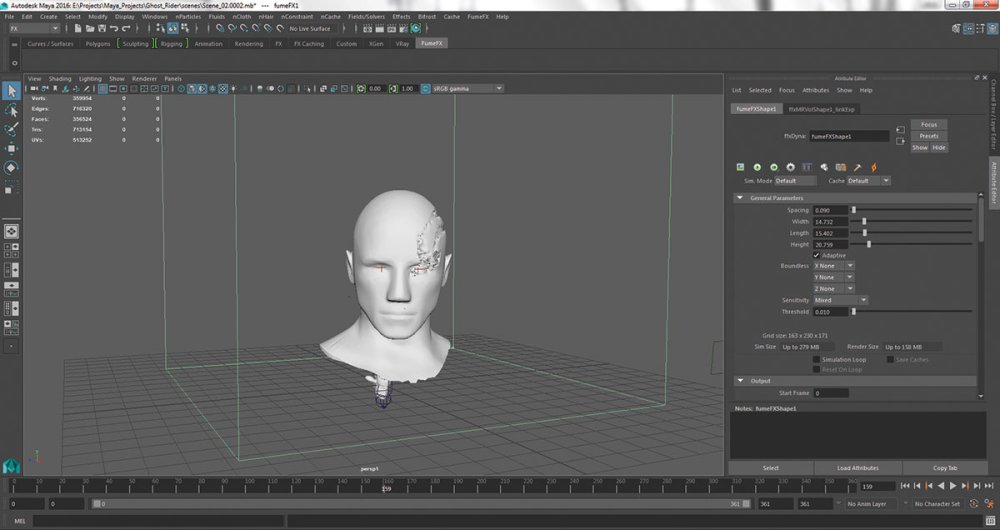
Task: Adjust the Threshold slider handle
Action: pyautogui.click(x=853, y=312)
